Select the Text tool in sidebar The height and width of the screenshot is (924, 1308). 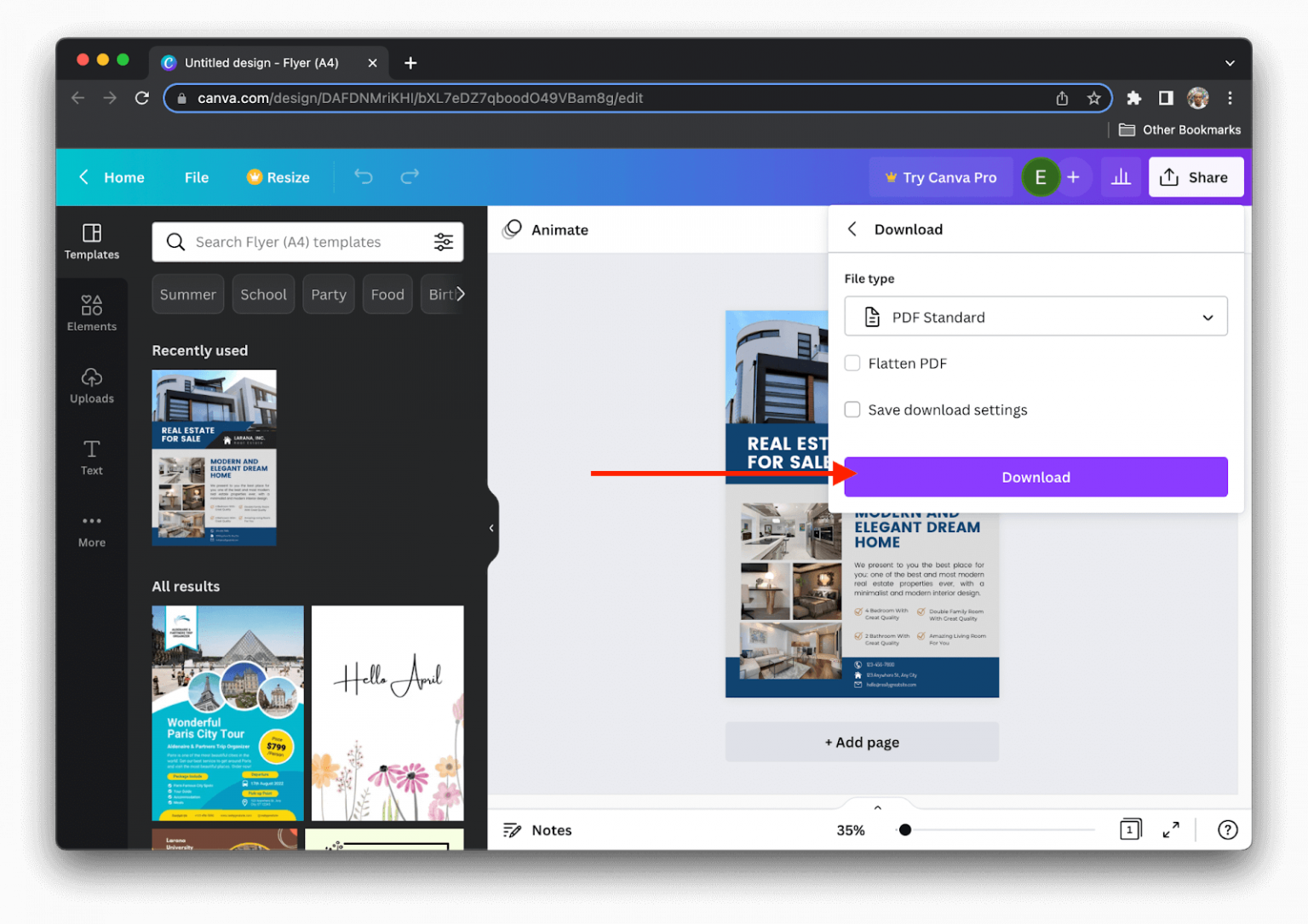coord(91,457)
